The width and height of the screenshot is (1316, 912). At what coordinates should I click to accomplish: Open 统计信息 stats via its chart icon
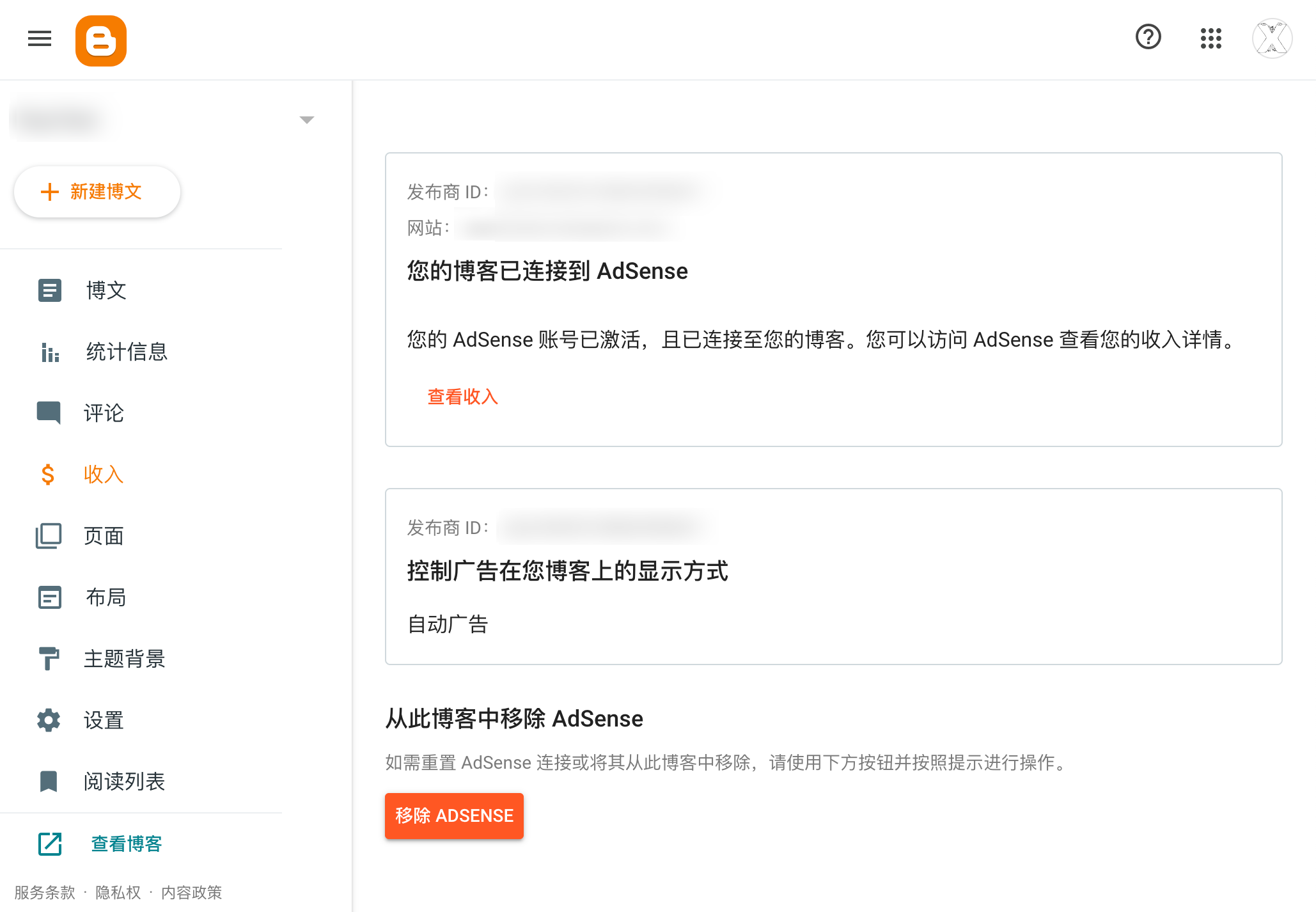point(49,352)
